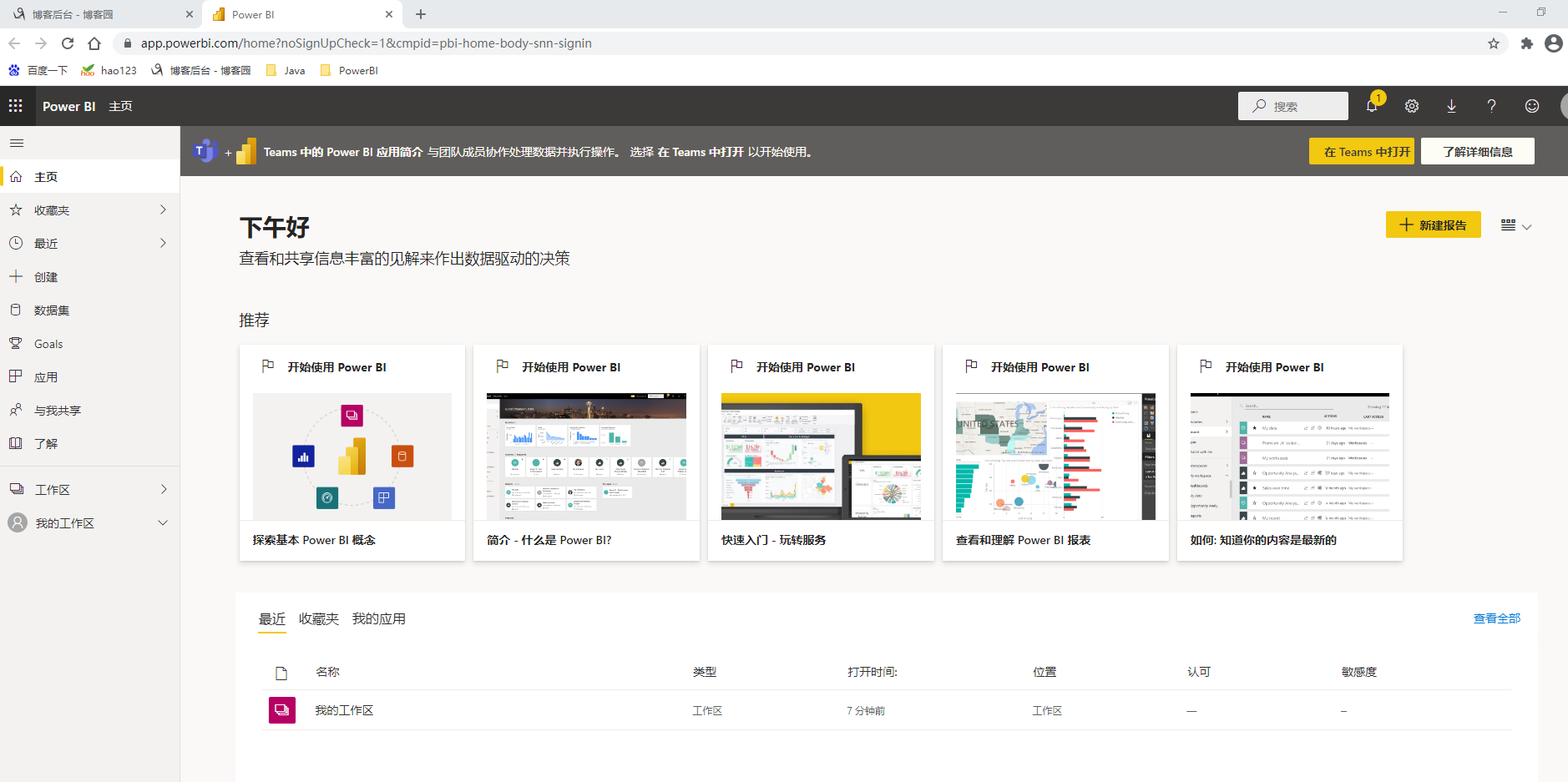Open the app launcher waffle icon
This screenshot has height=782, width=1568.
(x=16, y=106)
